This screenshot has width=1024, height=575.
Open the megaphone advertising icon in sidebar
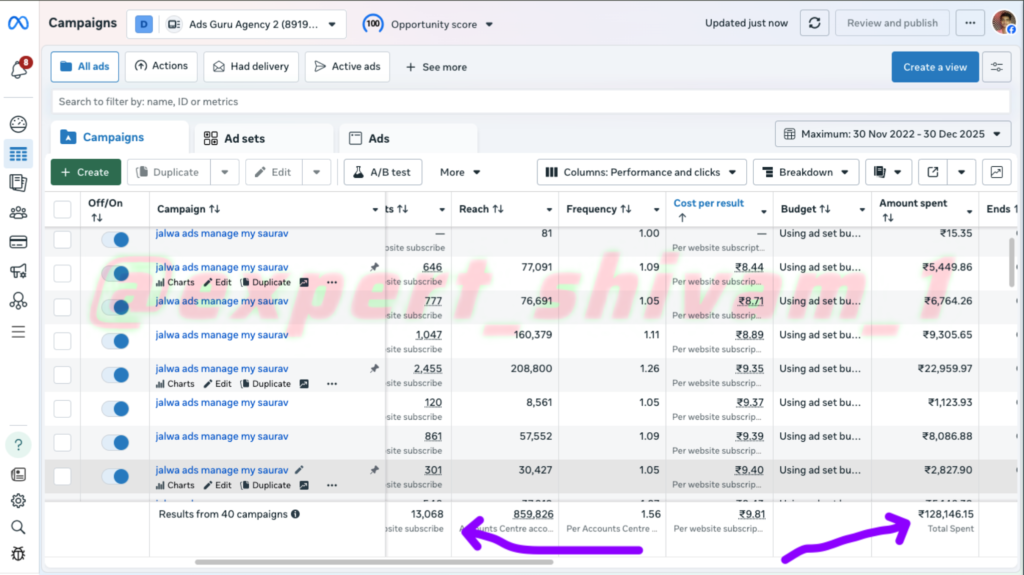pos(18,271)
